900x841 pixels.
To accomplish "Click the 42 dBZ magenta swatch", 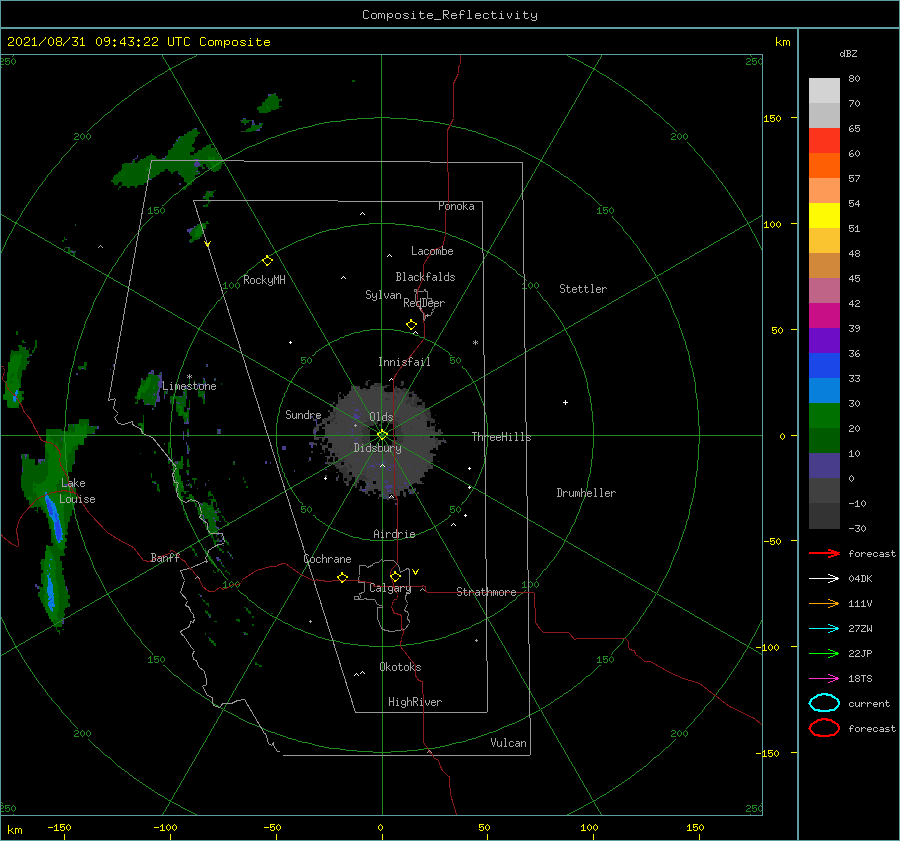I will click(x=824, y=315).
